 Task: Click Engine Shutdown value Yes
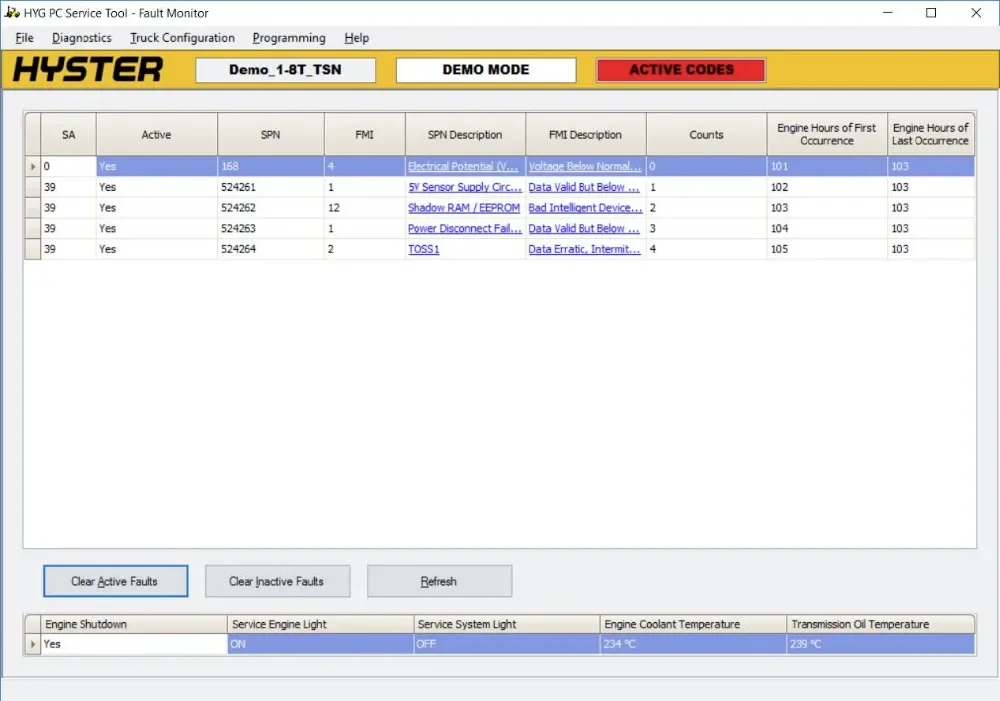(x=134, y=644)
